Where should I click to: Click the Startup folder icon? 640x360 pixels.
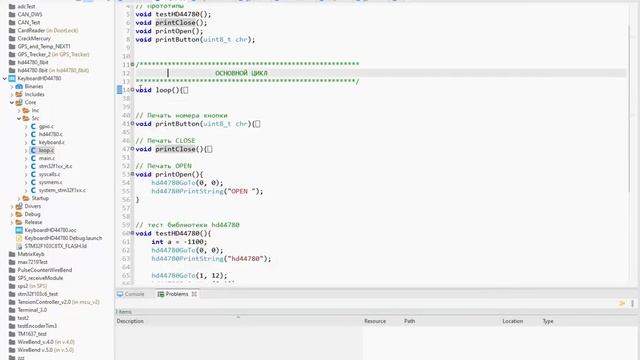tap(26, 198)
